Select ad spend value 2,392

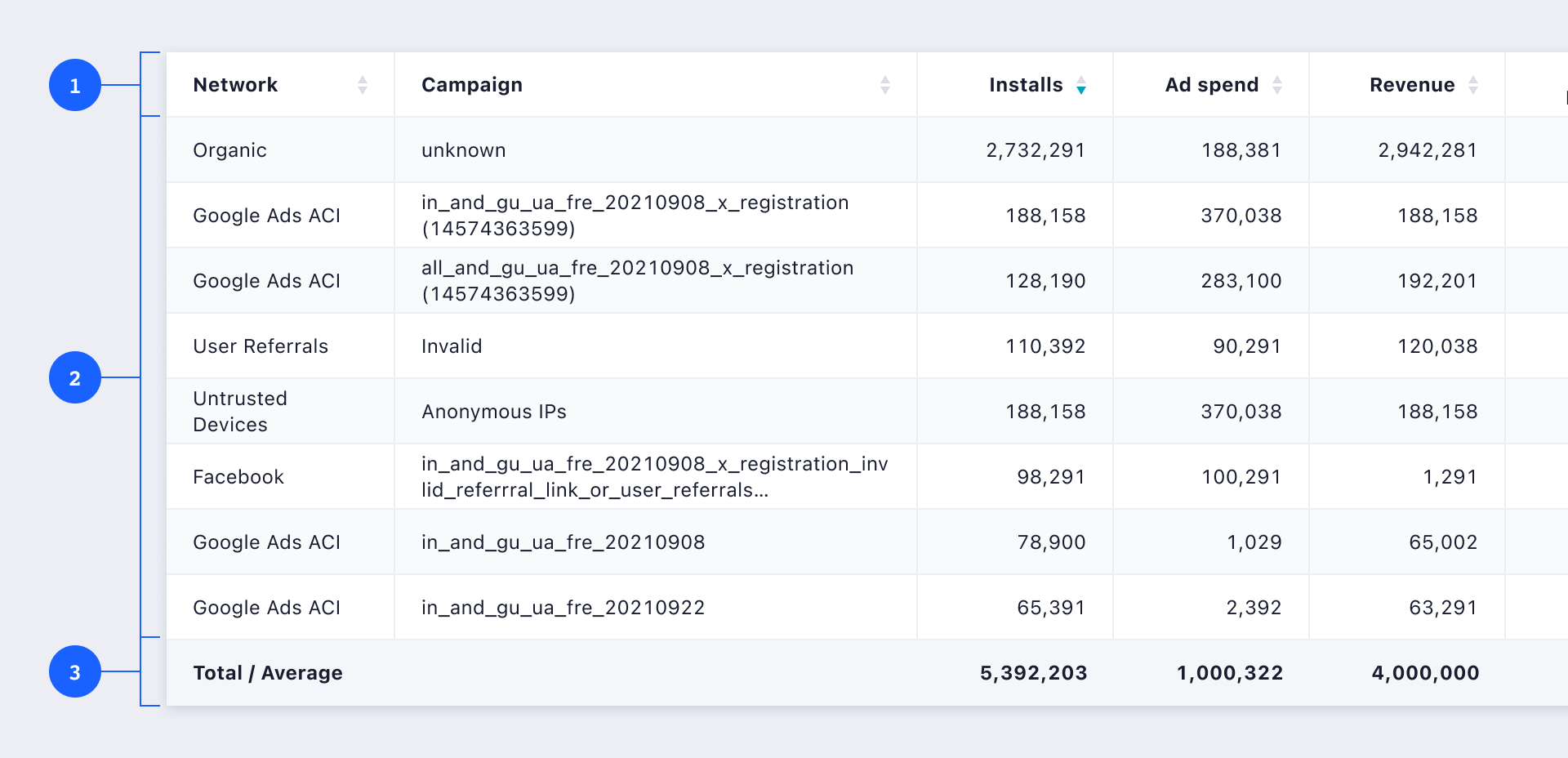(x=1254, y=608)
